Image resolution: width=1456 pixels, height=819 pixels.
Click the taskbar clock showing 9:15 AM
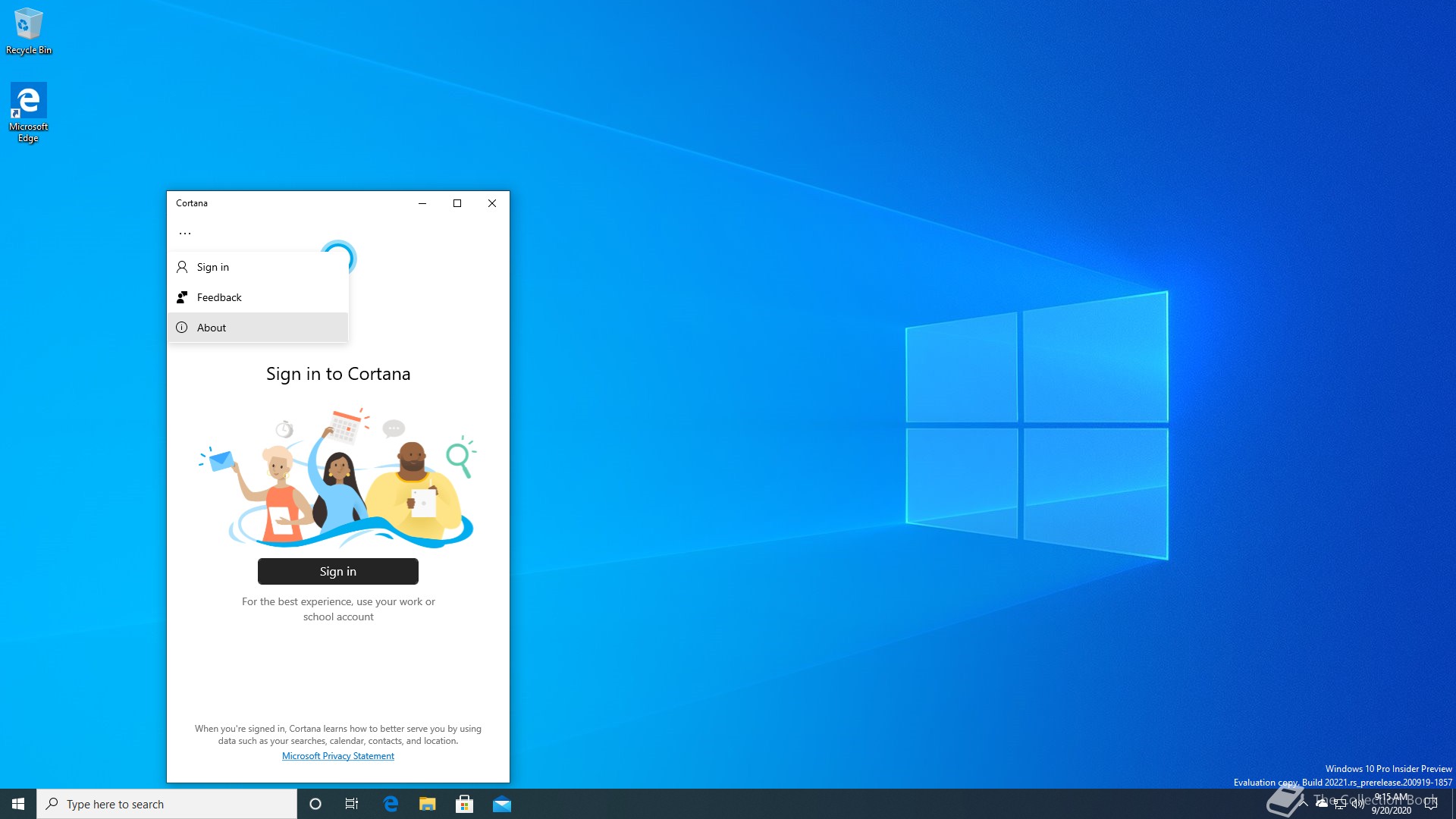pyautogui.click(x=1392, y=804)
